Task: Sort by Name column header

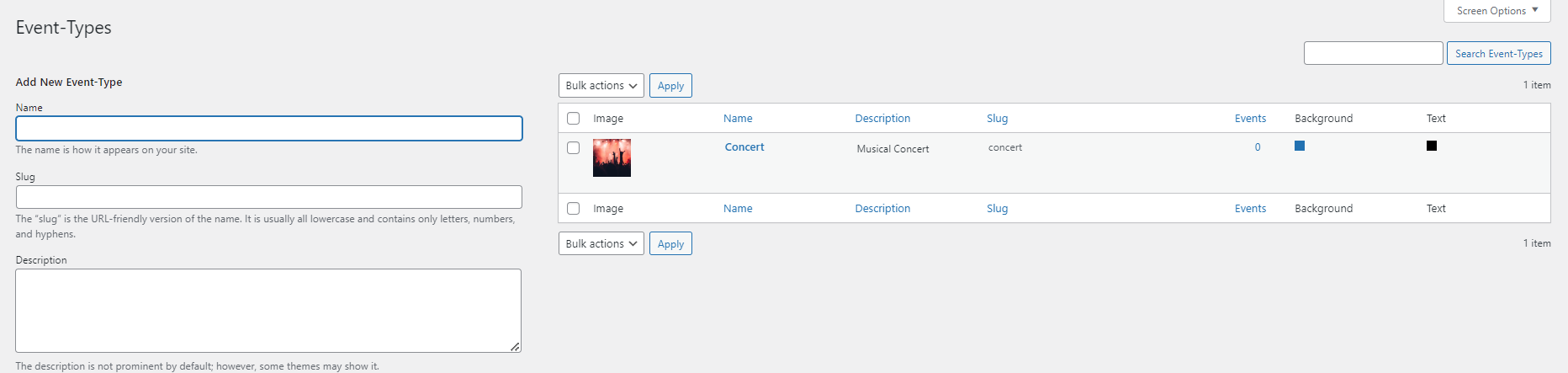Action: [738, 119]
